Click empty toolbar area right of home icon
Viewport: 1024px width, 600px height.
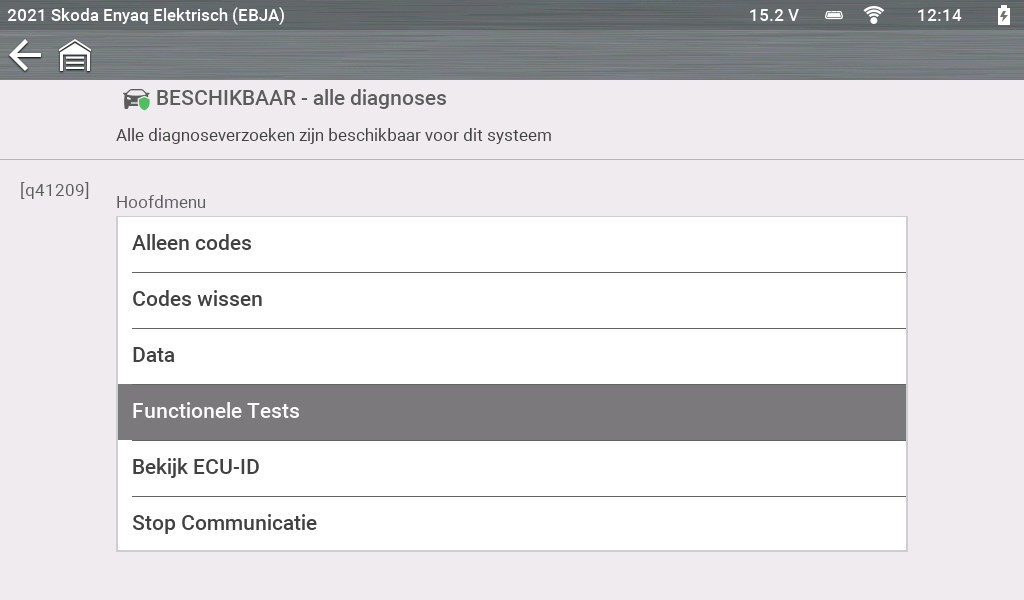pyautogui.click(x=550, y=55)
